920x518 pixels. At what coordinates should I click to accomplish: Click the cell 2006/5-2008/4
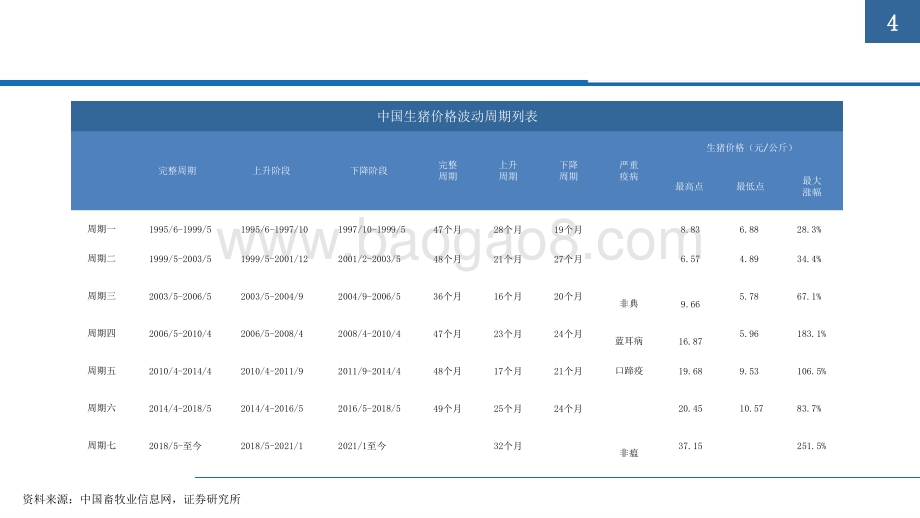click(x=272, y=334)
